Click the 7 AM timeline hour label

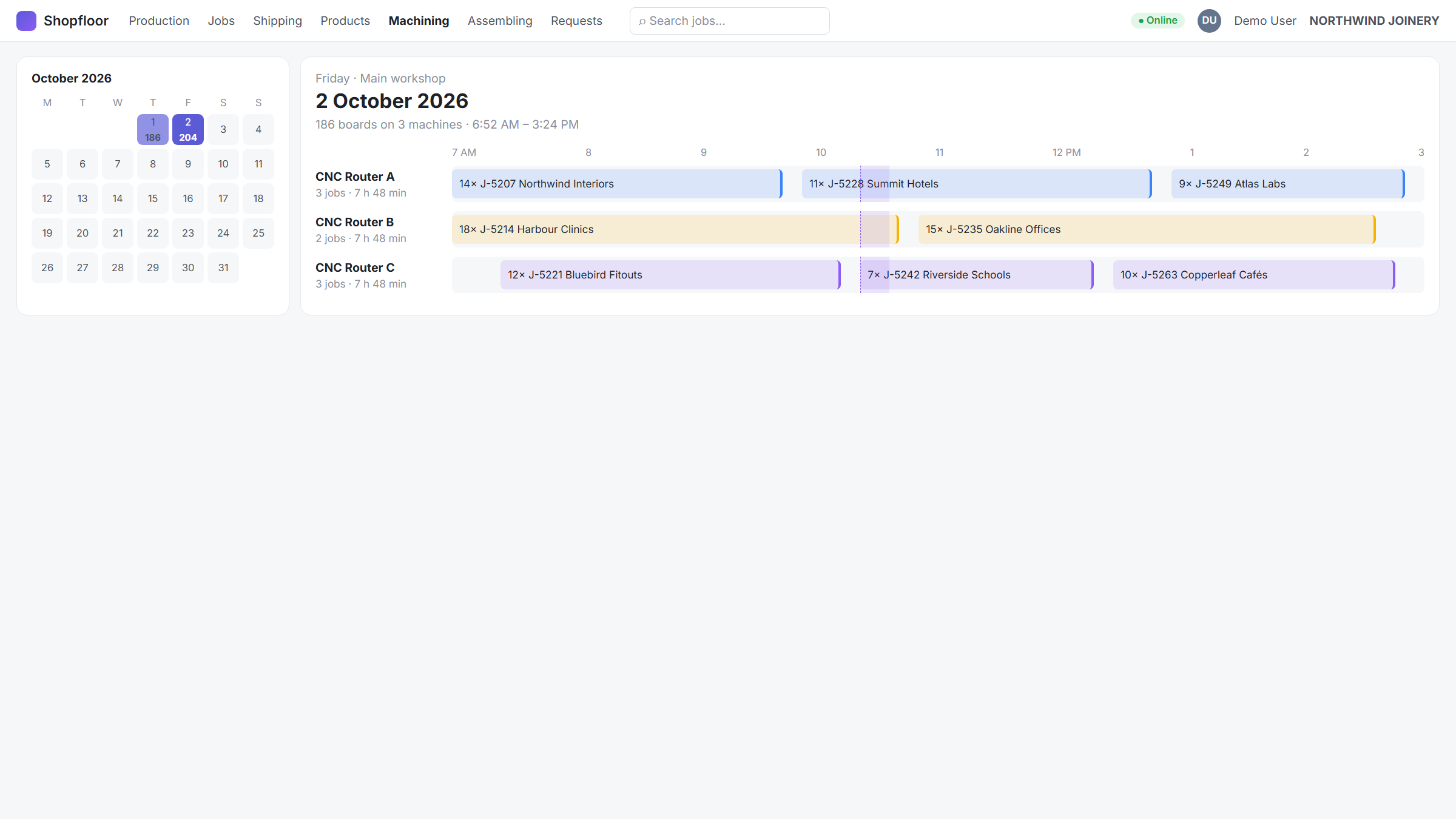(x=464, y=152)
